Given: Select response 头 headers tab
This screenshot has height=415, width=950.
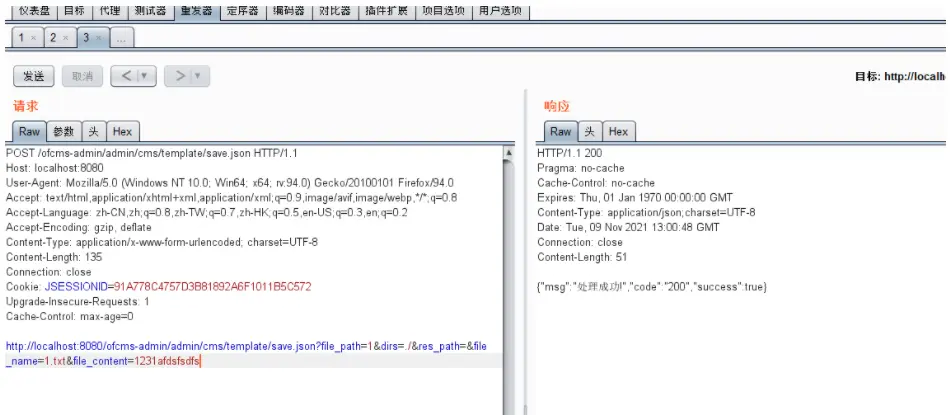Looking at the screenshot, I should (590, 131).
